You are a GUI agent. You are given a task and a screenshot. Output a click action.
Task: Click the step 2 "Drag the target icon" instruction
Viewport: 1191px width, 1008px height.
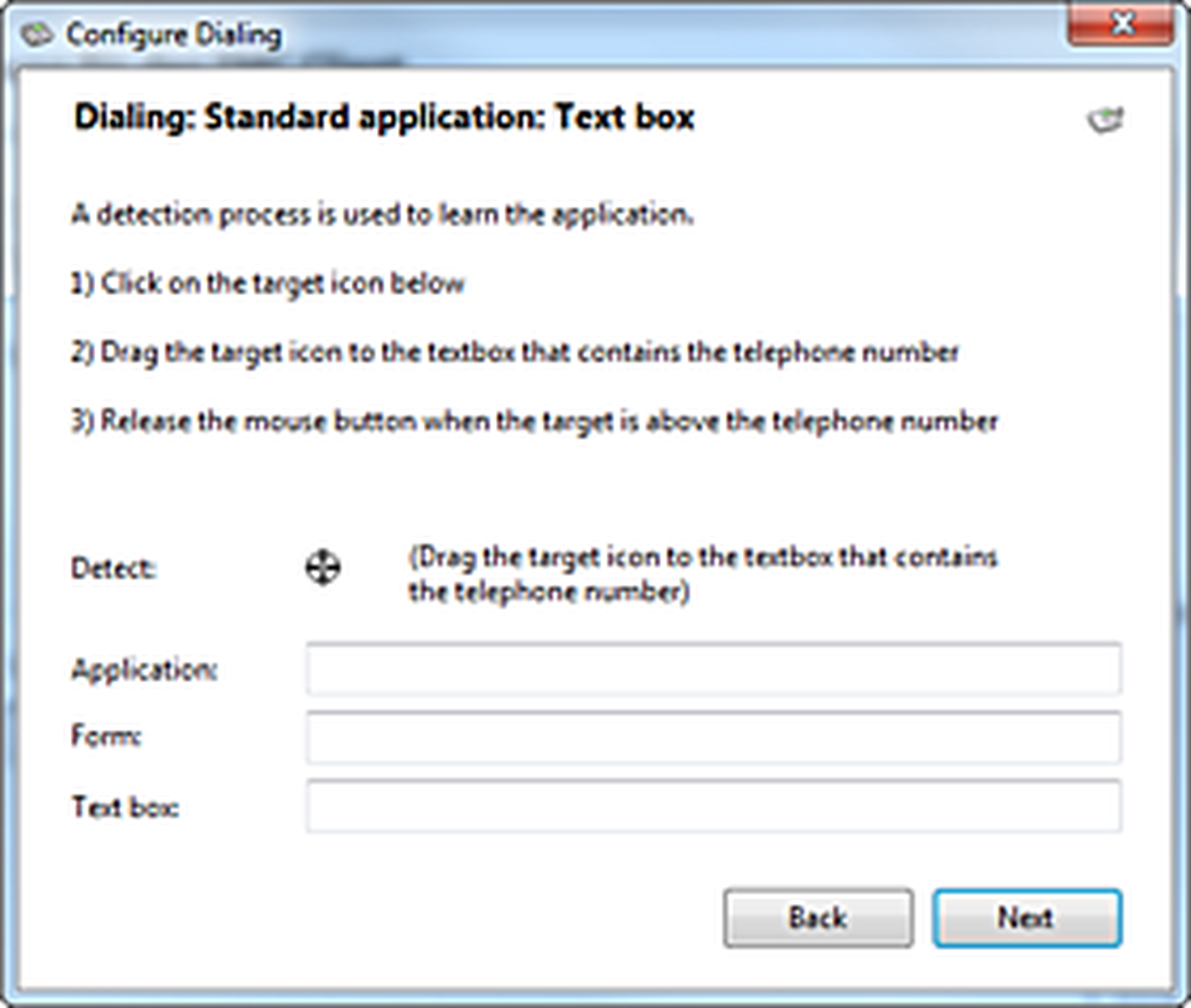pyautogui.click(x=515, y=352)
